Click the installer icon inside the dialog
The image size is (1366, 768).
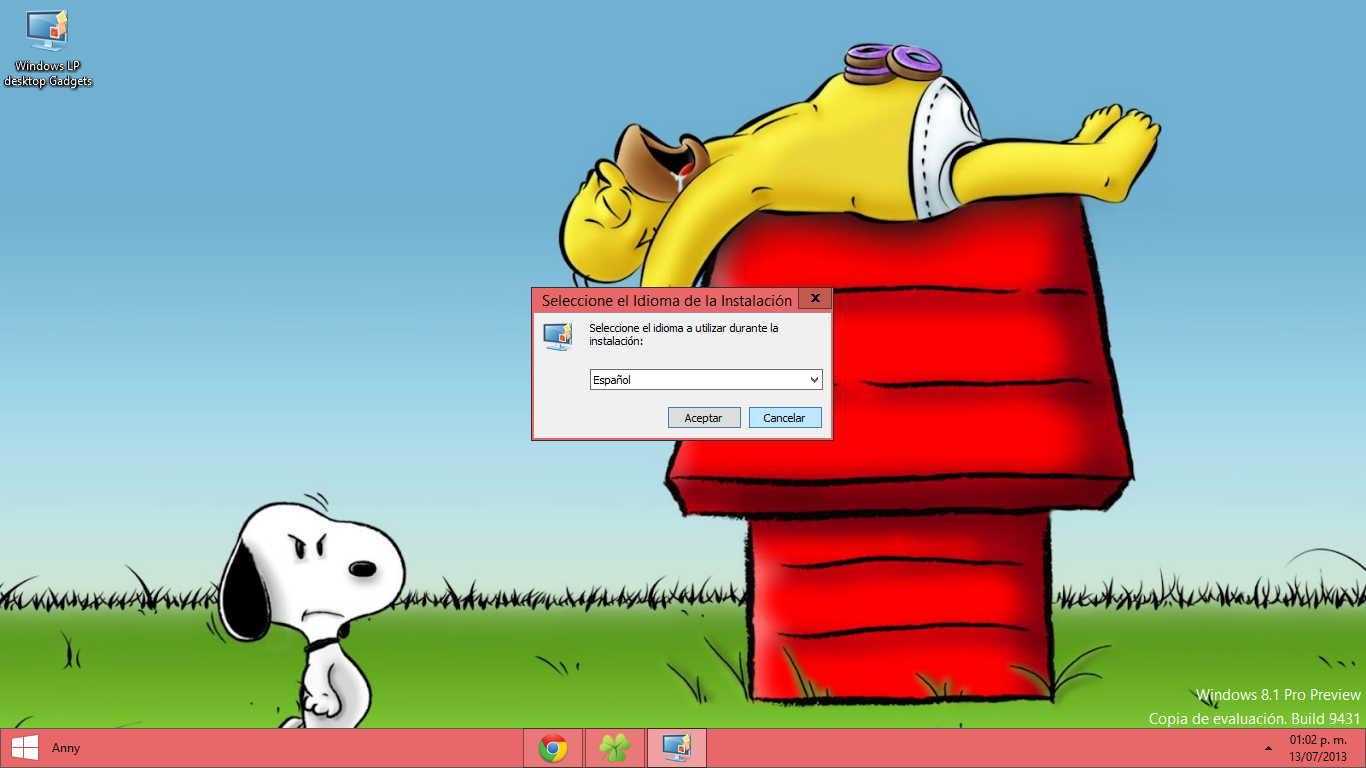pyautogui.click(x=557, y=336)
